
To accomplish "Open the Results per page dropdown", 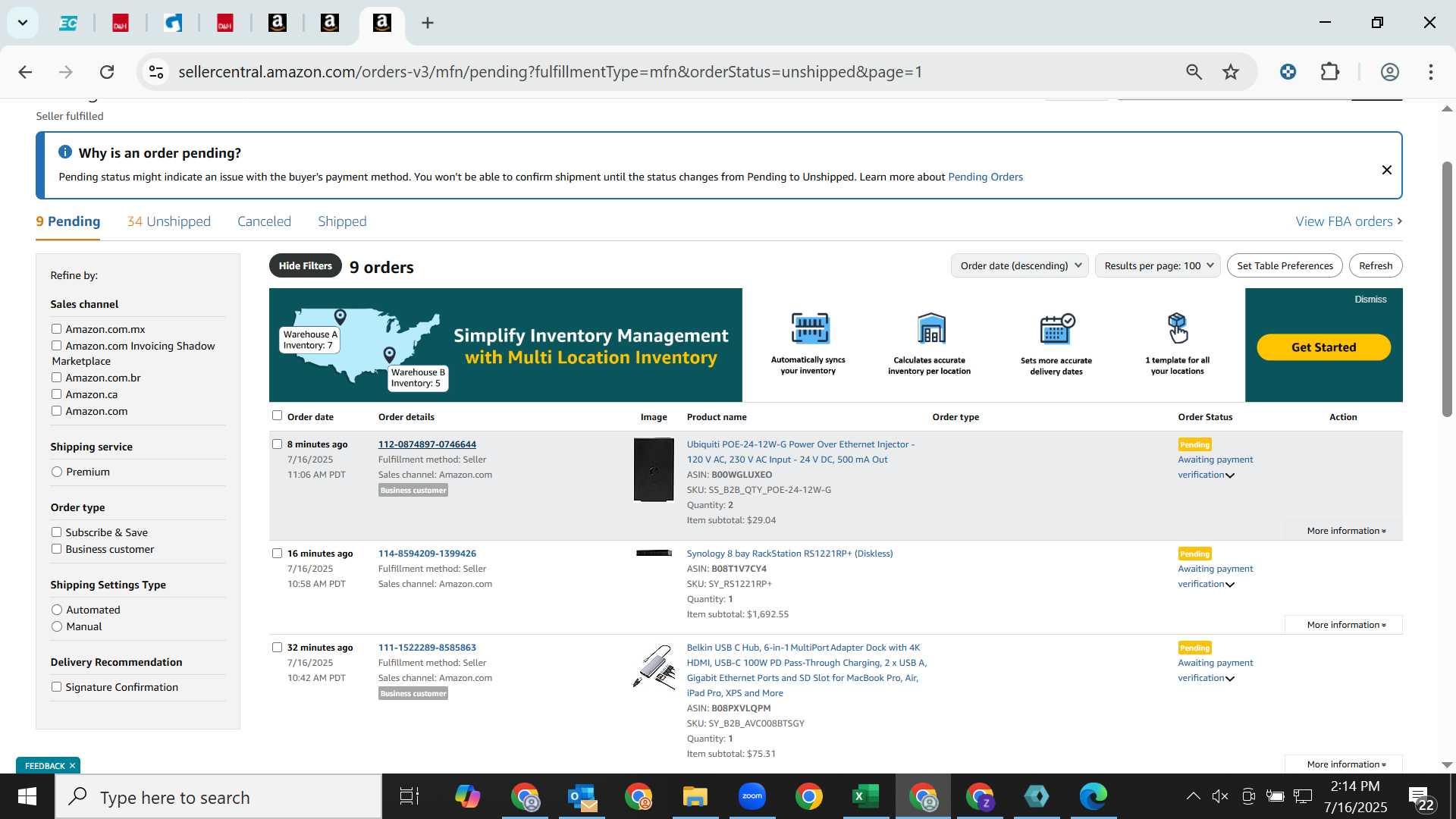I will pyautogui.click(x=1158, y=265).
